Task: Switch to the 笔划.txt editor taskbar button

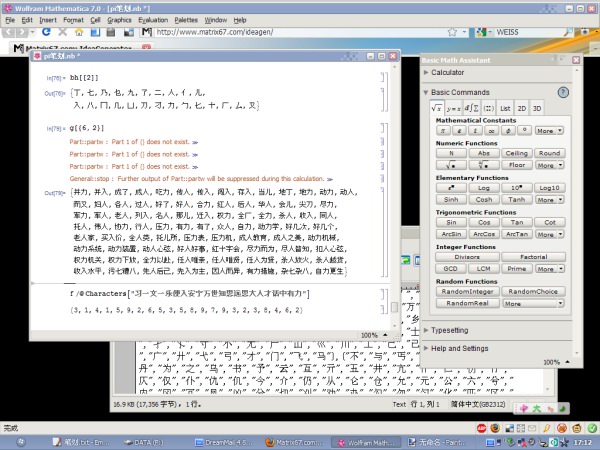Action: 82,442
